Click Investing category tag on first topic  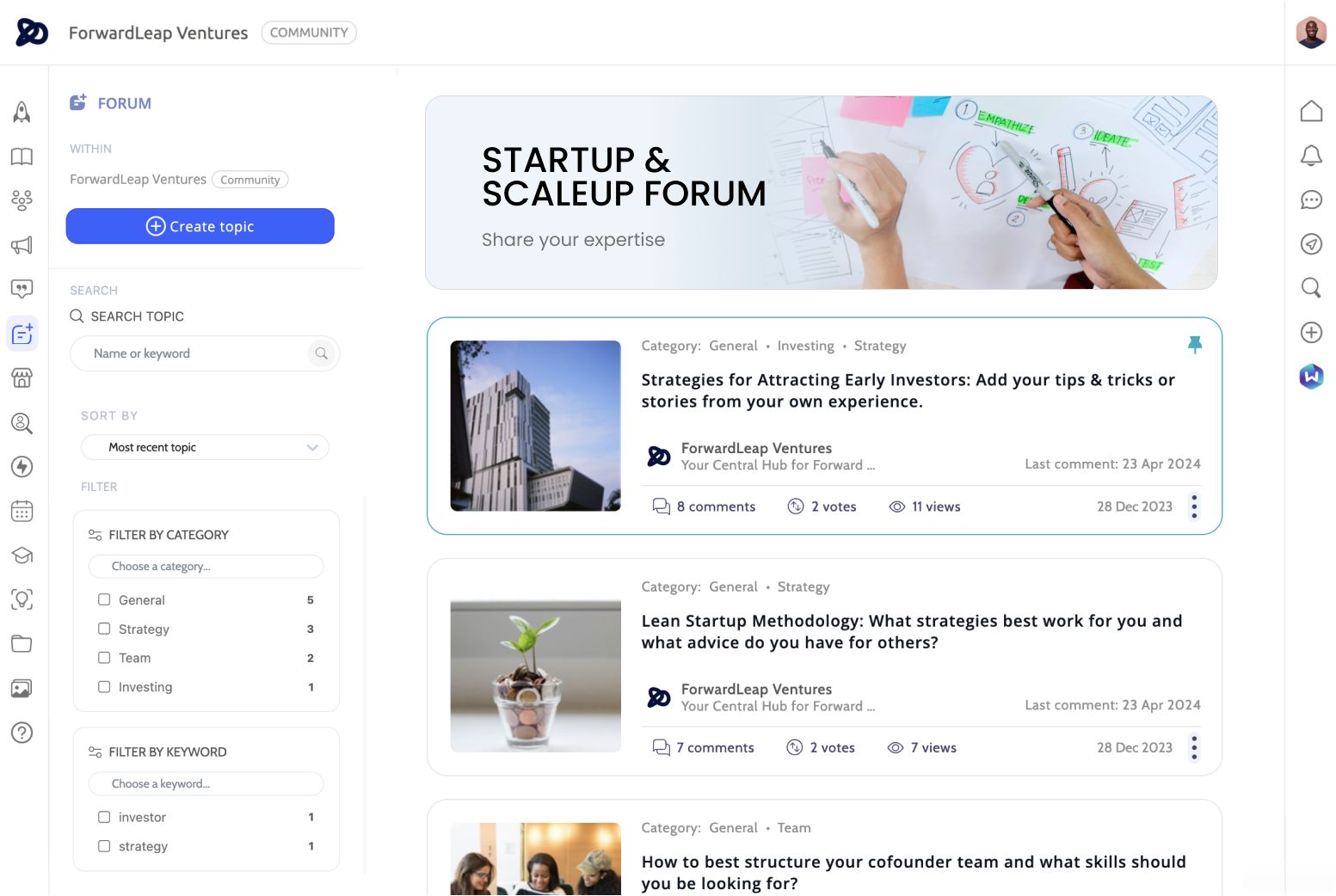click(x=806, y=346)
